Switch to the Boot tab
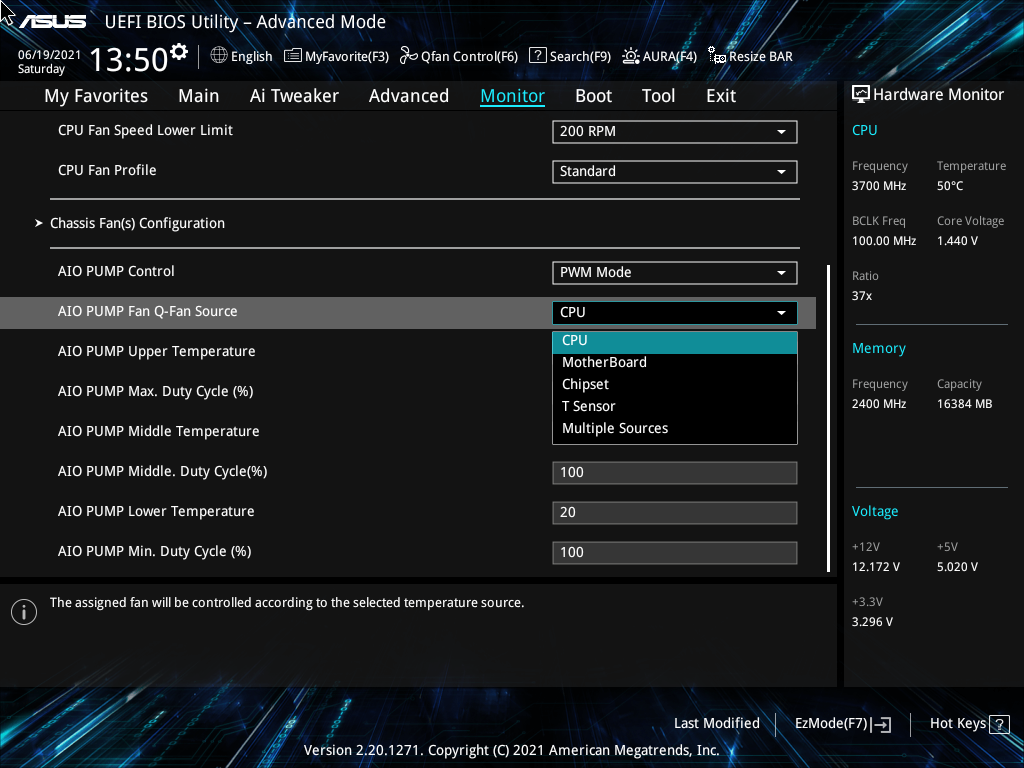Viewport: 1024px width, 768px height. [x=593, y=95]
